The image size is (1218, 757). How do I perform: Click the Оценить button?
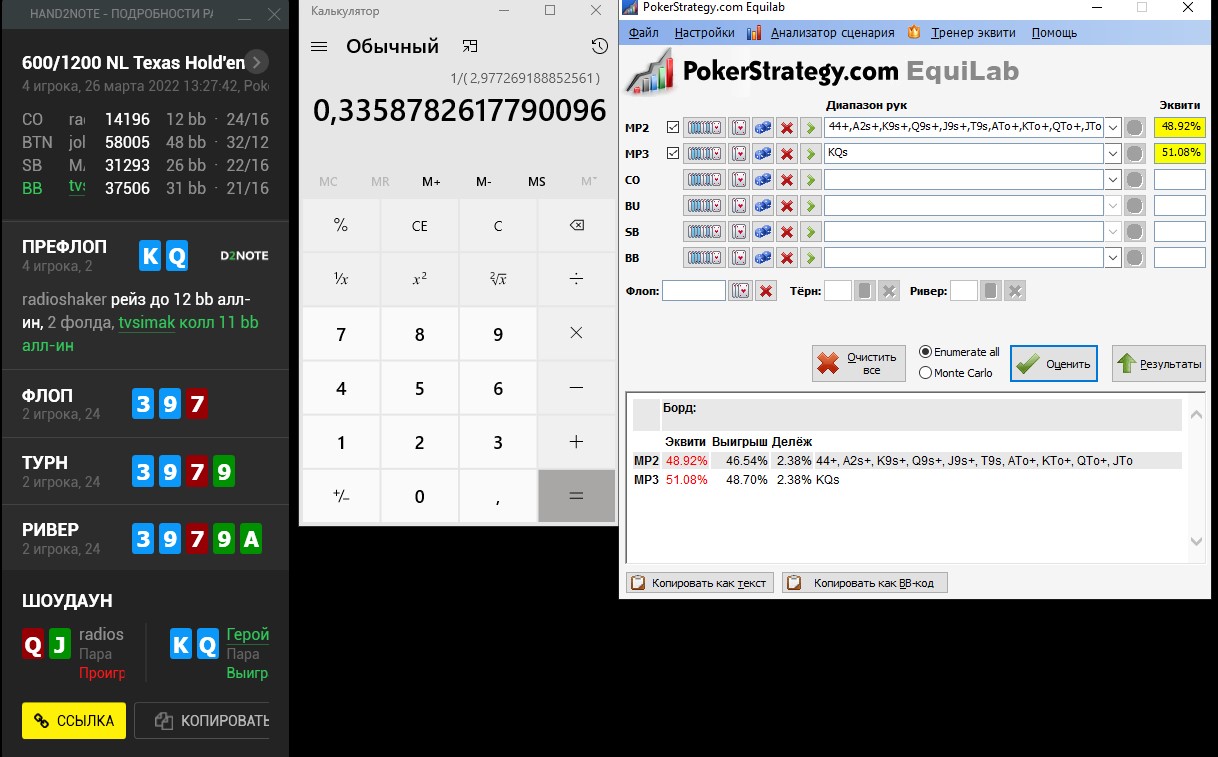(x=1054, y=363)
